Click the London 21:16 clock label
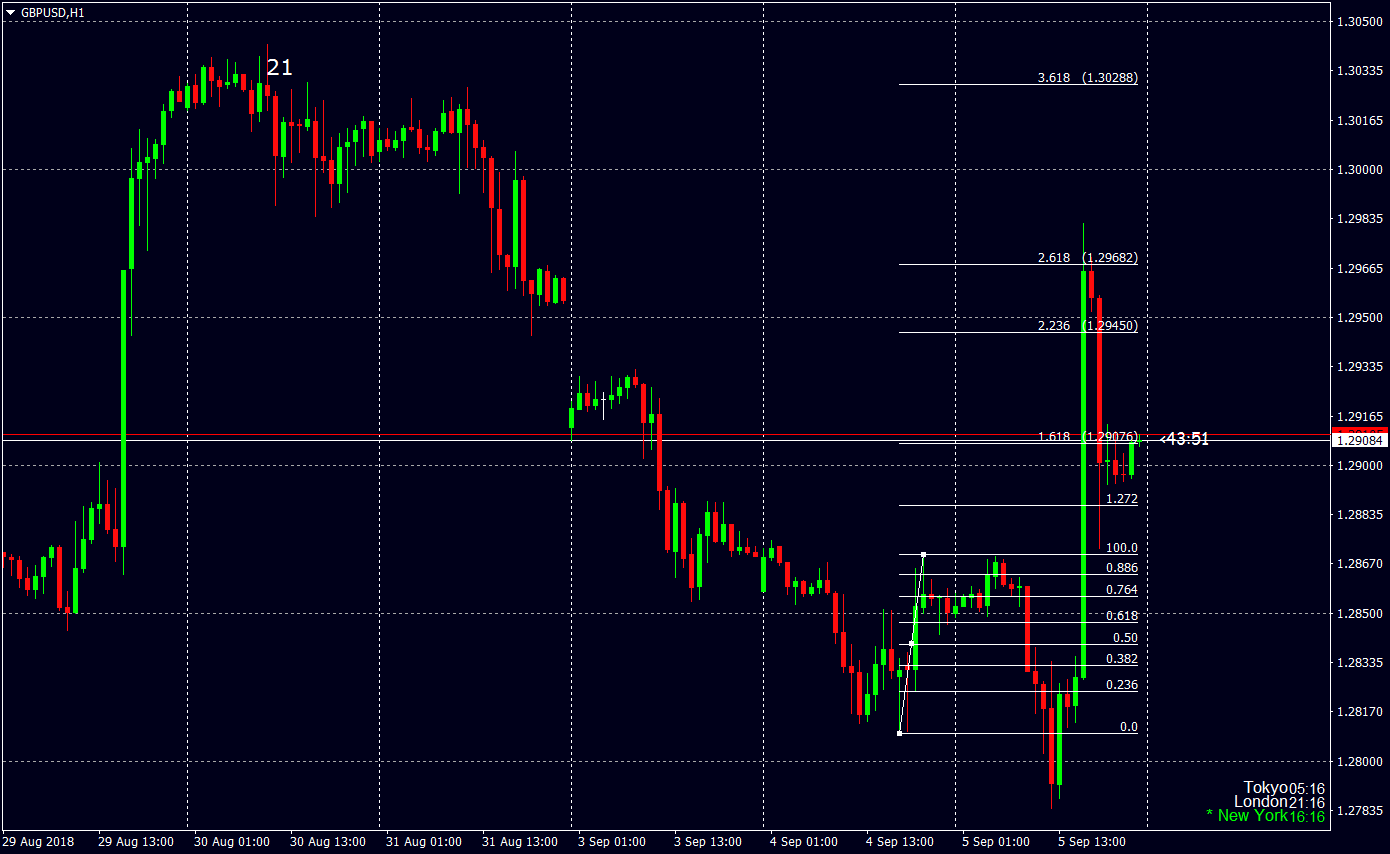This screenshot has width=1390, height=854. coord(1279,802)
